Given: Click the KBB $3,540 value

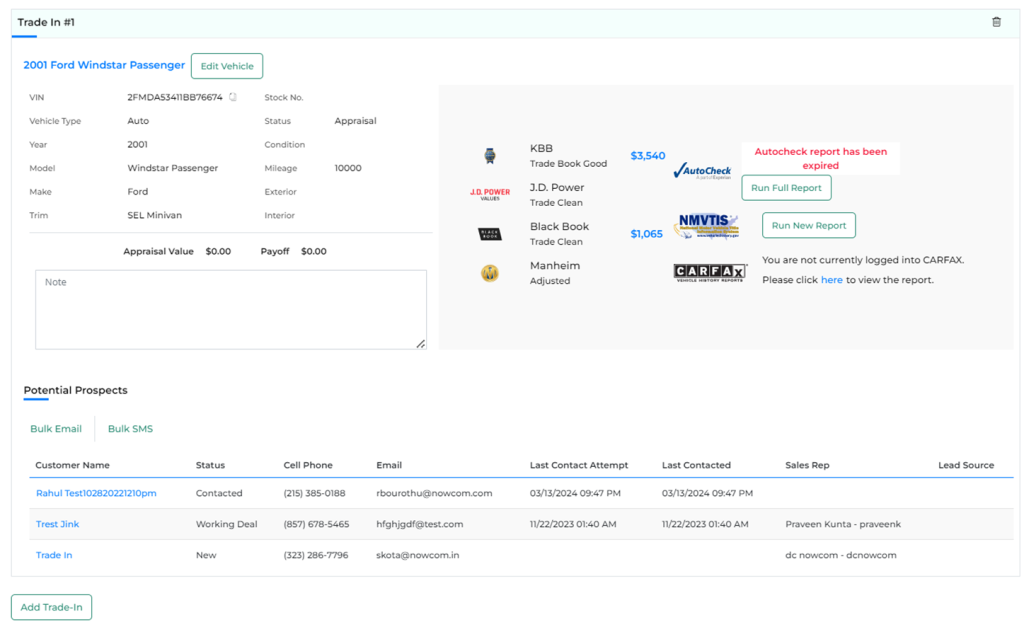Looking at the screenshot, I should point(647,156).
